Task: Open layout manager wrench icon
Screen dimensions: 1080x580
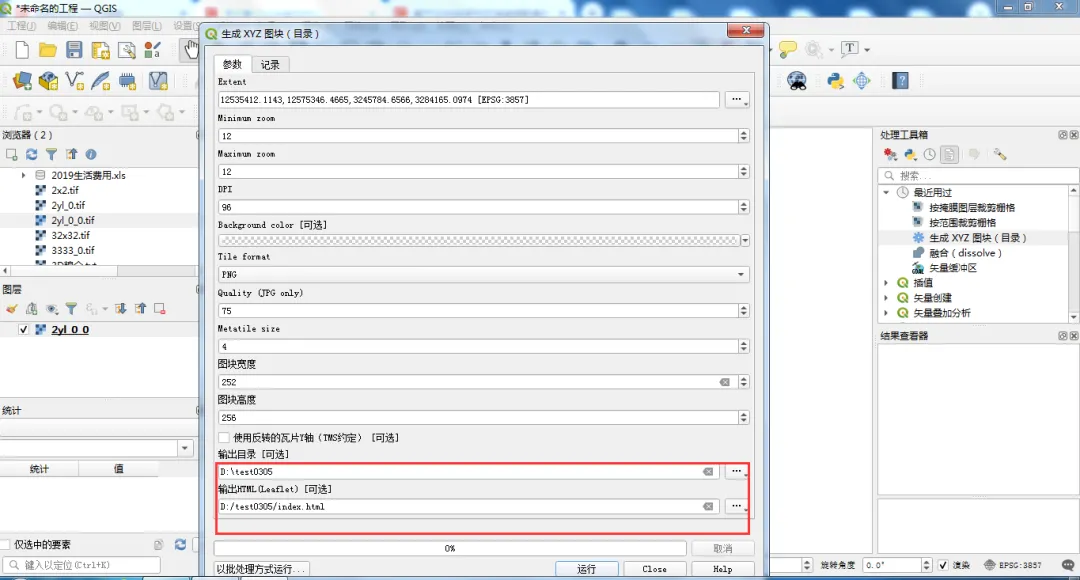Action: click(x=127, y=50)
